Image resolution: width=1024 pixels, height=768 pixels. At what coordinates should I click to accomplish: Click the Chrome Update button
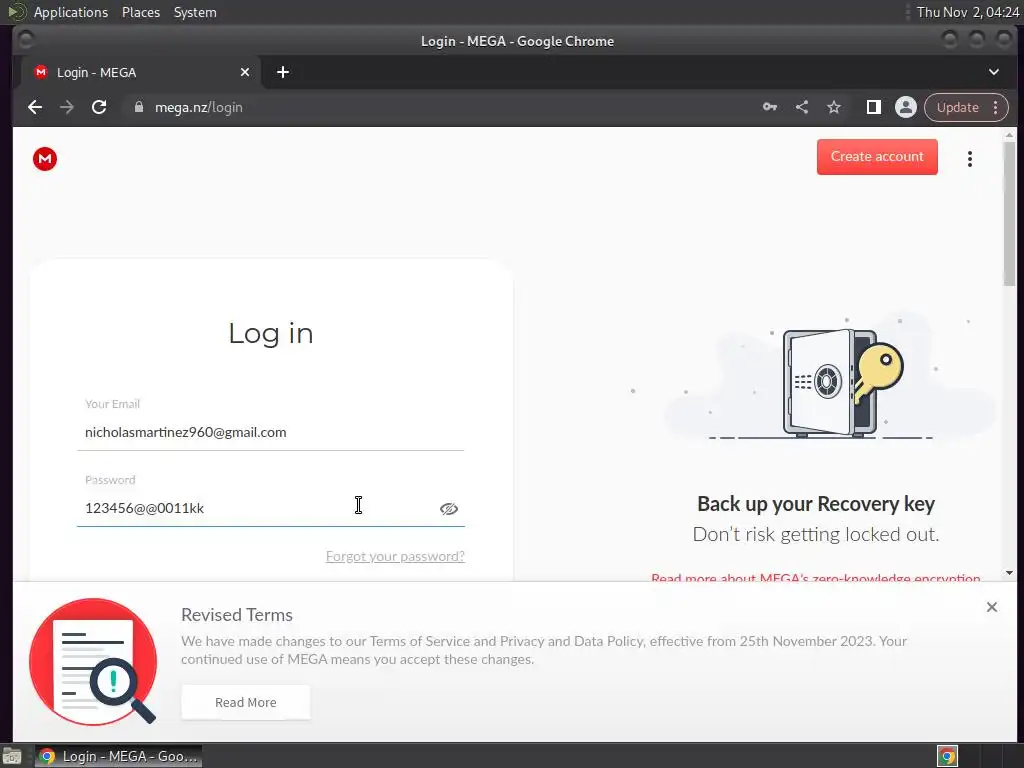click(x=957, y=107)
